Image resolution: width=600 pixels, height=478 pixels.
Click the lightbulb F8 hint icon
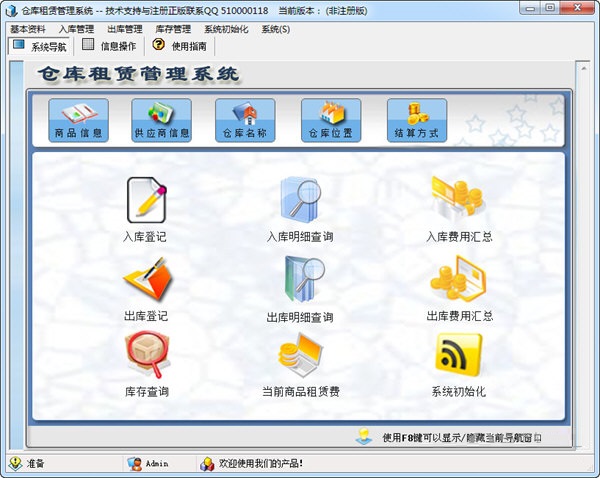(x=364, y=436)
